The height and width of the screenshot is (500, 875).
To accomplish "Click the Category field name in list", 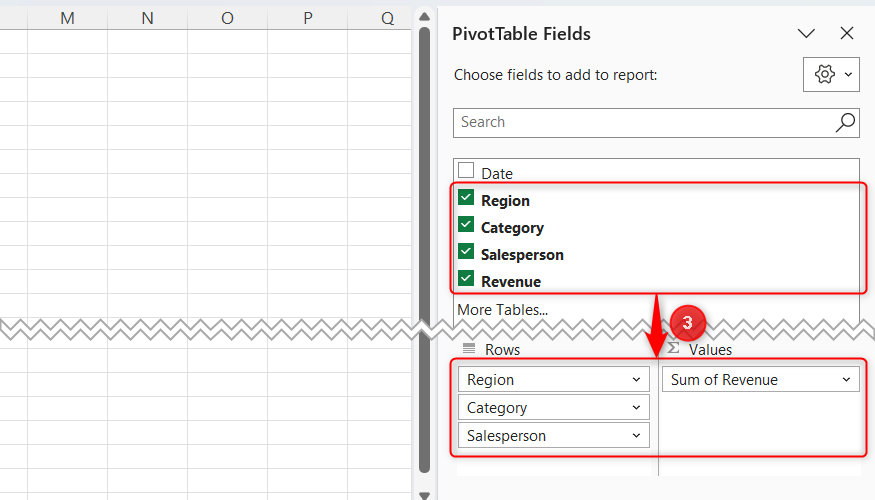I will coord(512,228).
